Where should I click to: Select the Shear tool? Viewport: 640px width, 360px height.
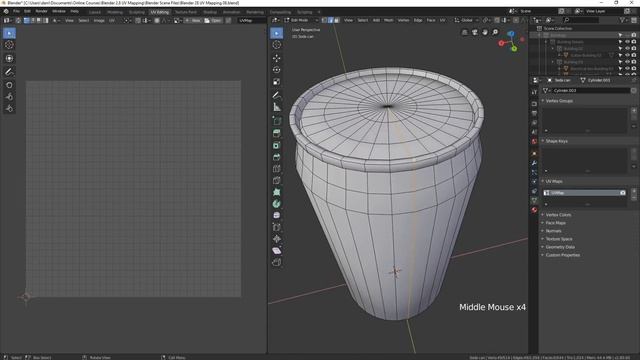(277, 251)
